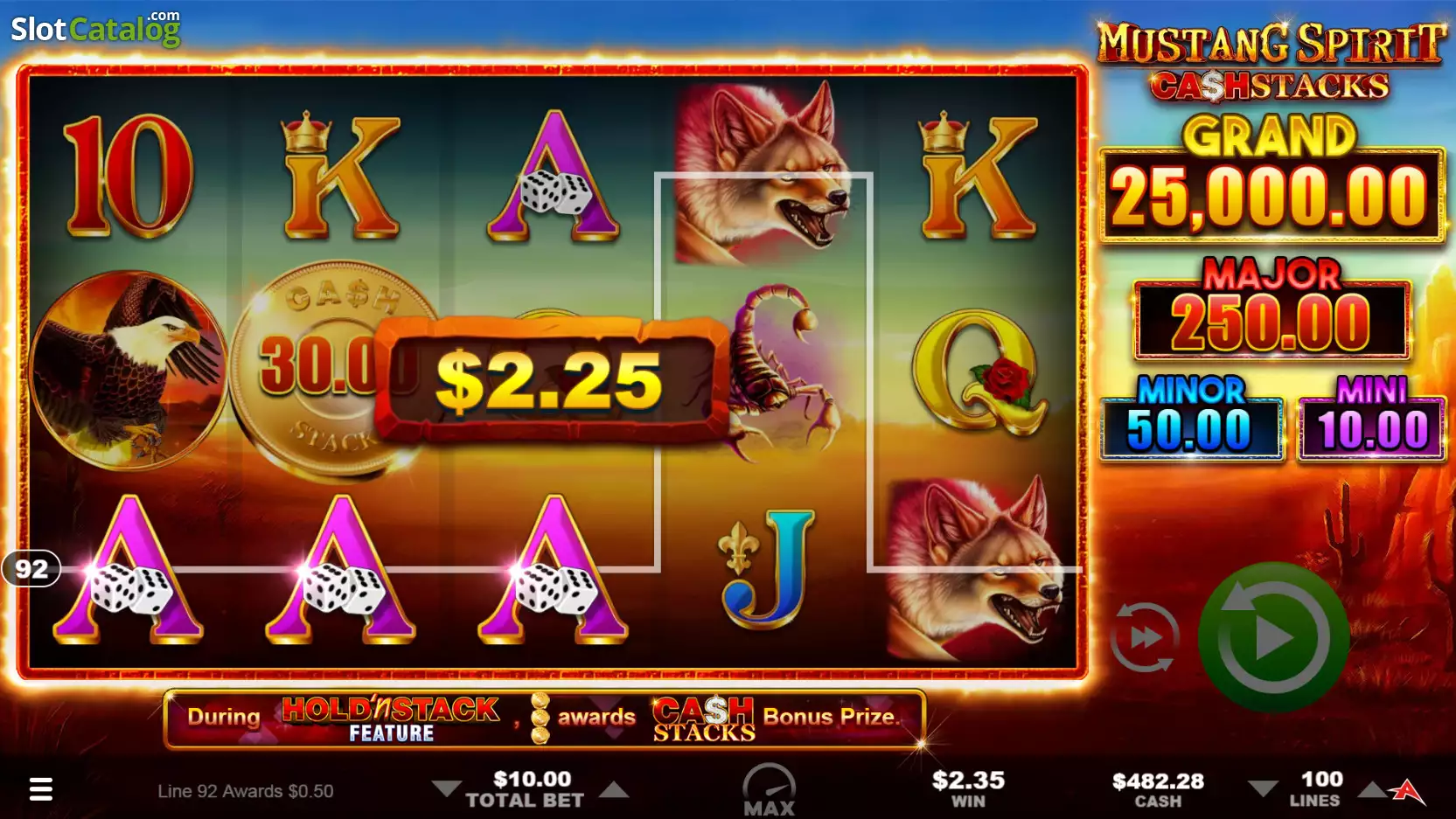Decrease total bet with the down arrow
The image size is (1456, 819).
(446, 789)
